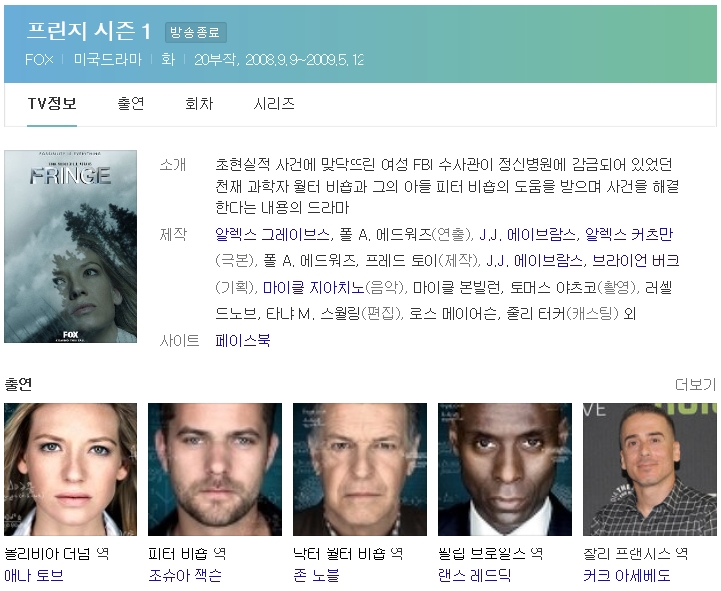Click the 존 노블 cast photo
This screenshot has width=721, height=591.
coord(360,470)
